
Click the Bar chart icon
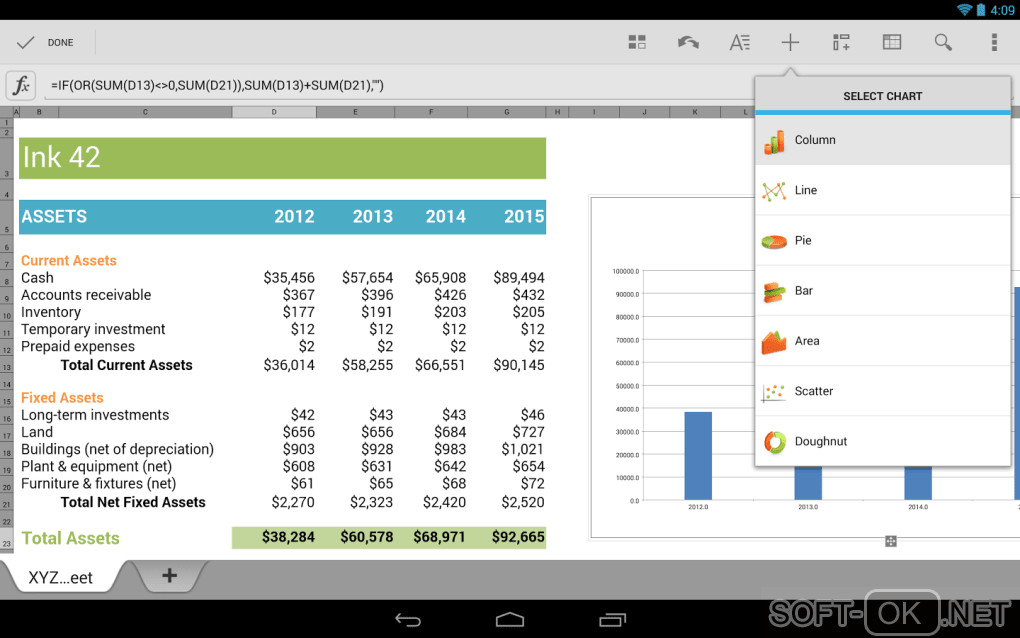[x=774, y=292]
